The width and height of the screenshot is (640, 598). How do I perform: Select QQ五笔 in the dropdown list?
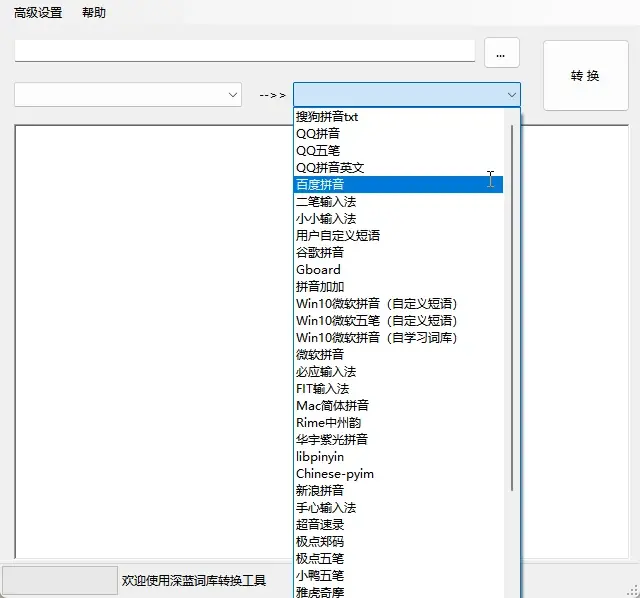click(319, 151)
